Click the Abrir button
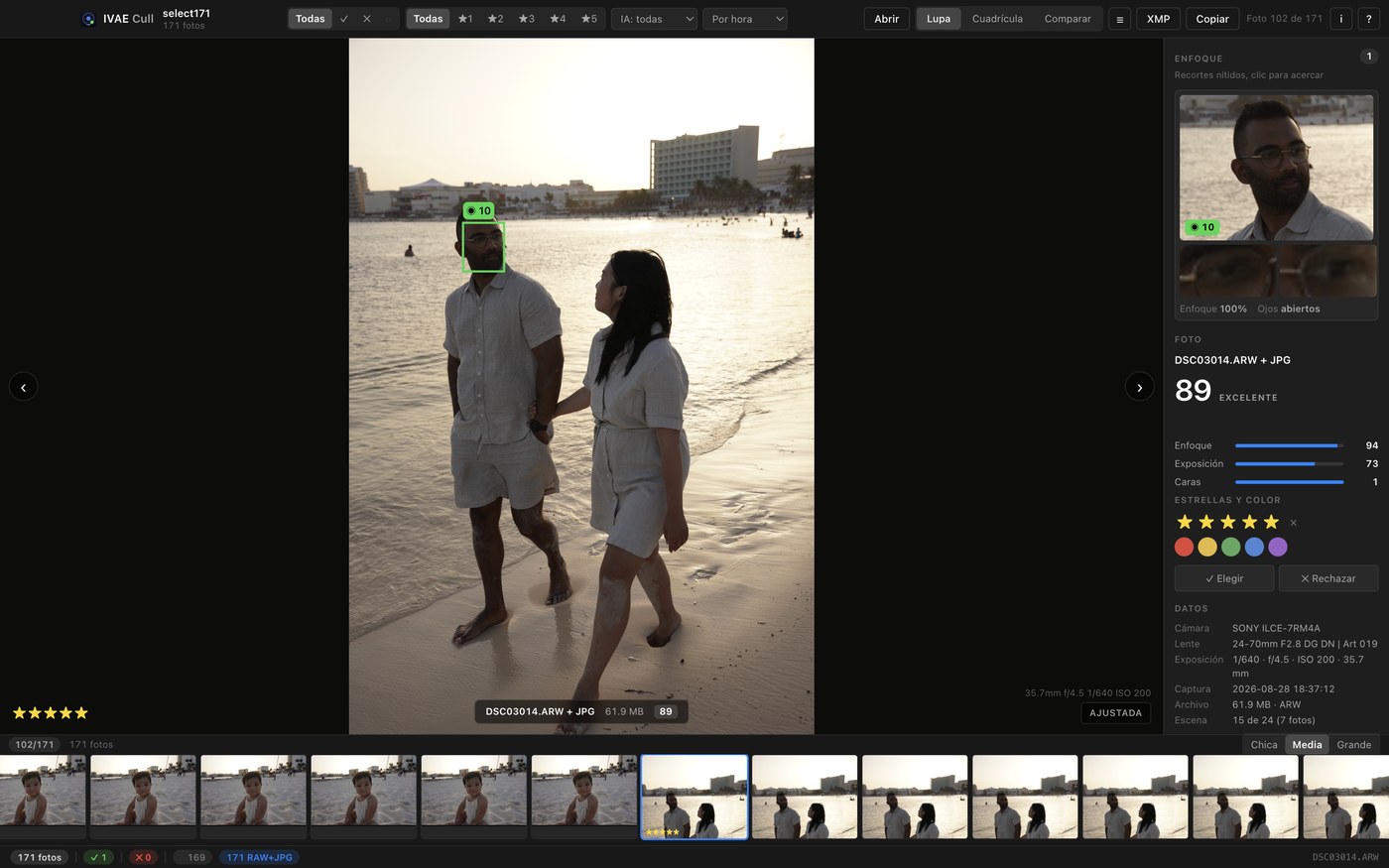This screenshot has width=1389, height=868. point(886,19)
